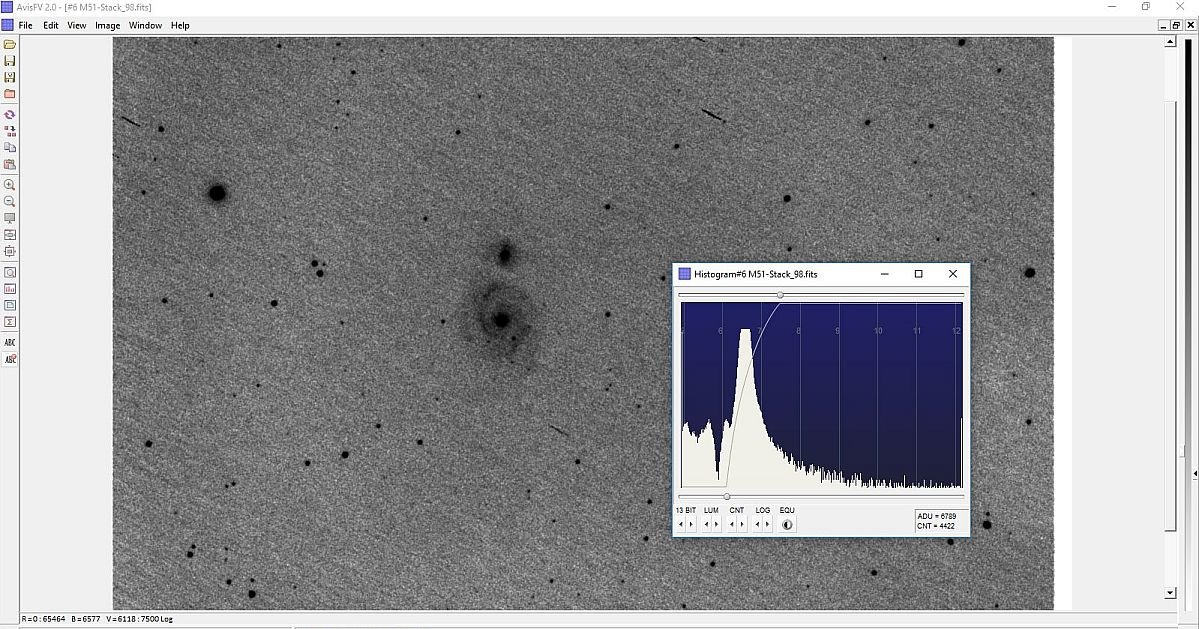1199x629 pixels.
Task: Click the red folder toolbar icon
Action: point(10,94)
